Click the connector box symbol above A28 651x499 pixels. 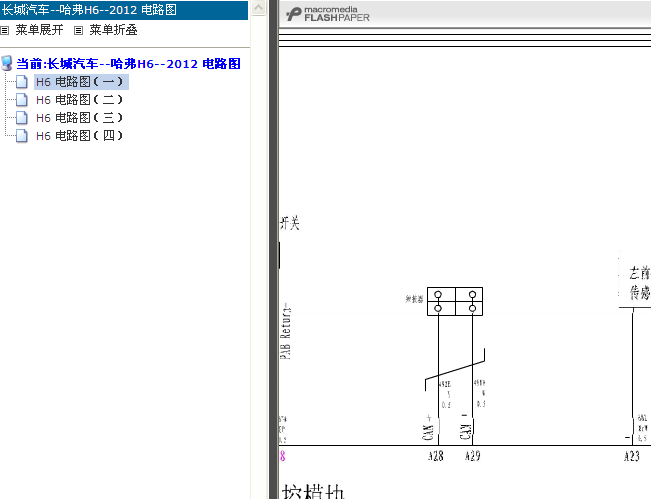[x=455, y=301]
